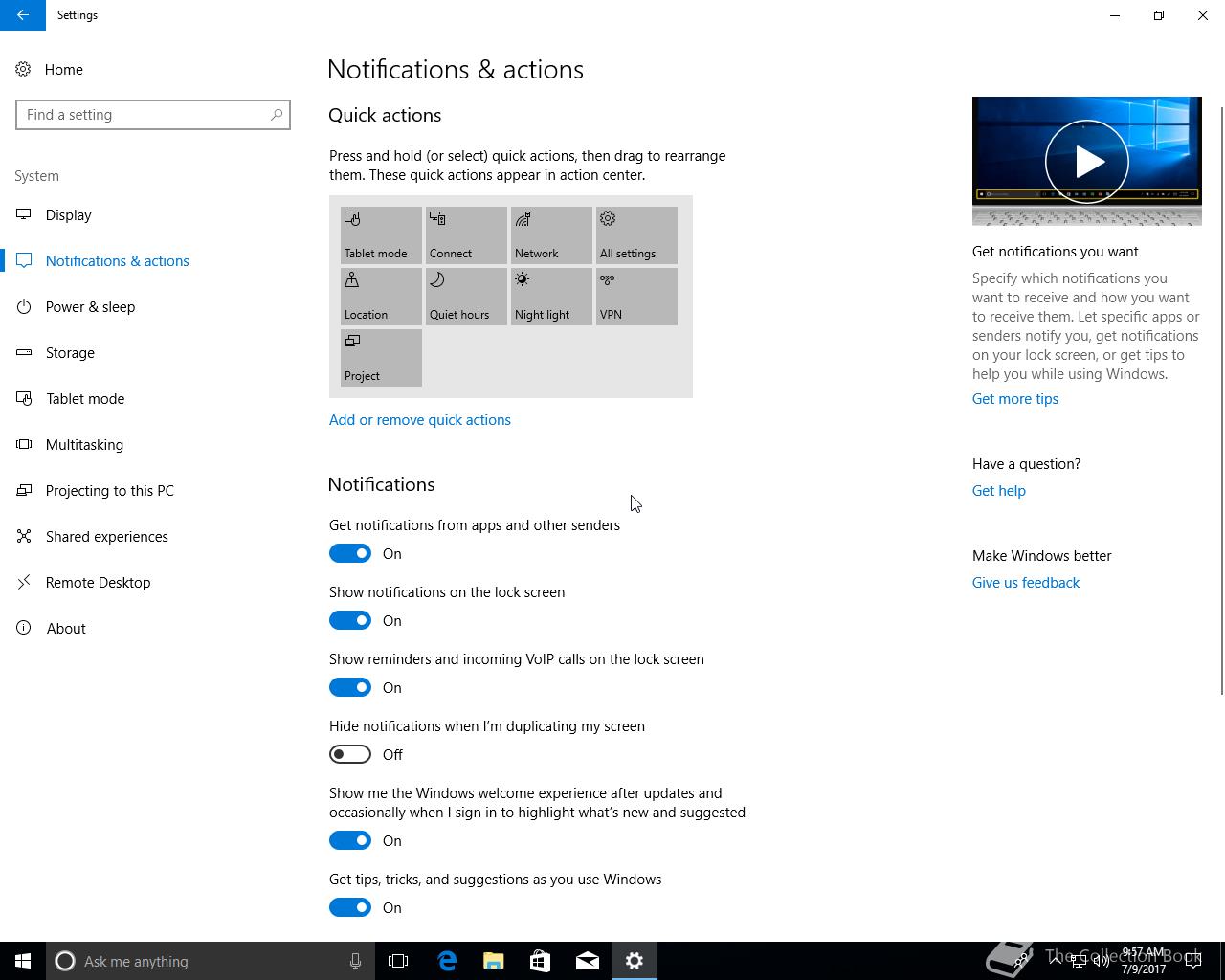Click the Cortana circle icon
The height and width of the screenshot is (980, 1225).
click(65, 961)
